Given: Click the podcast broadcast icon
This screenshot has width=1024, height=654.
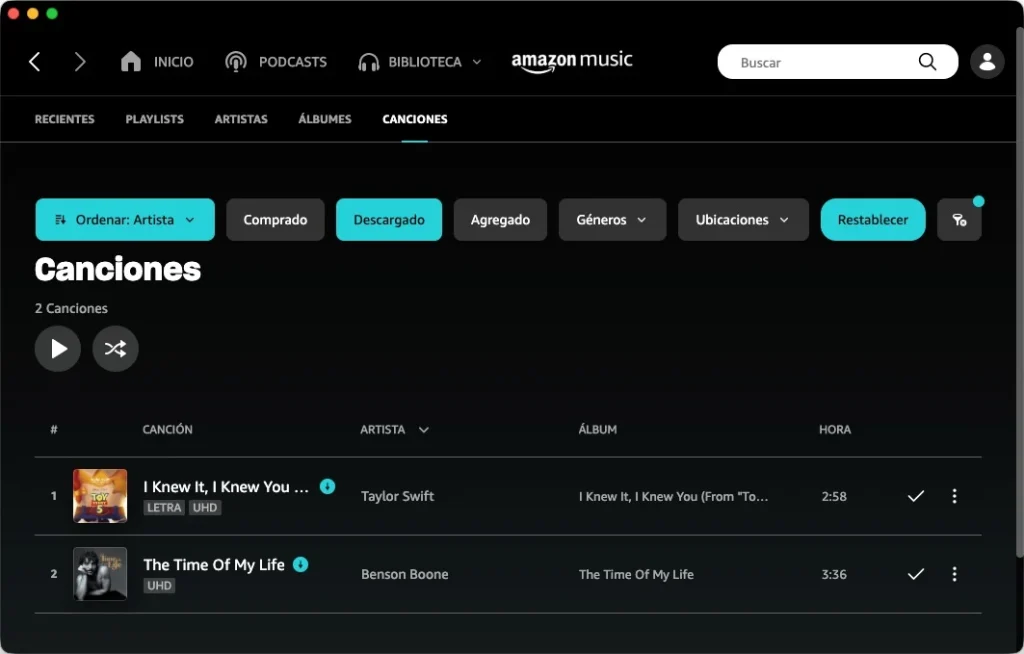Looking at the screenshot, I should (x=236, y=62).
